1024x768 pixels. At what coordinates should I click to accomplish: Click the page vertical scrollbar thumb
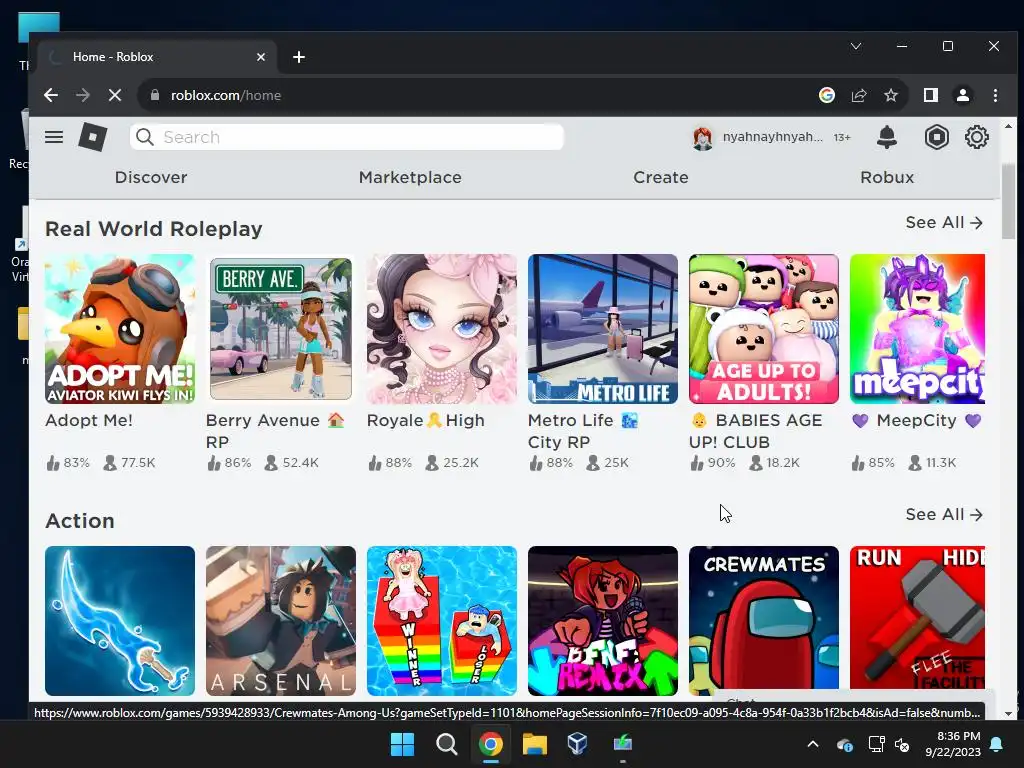pyautogui.click(x=1008, y=200)
